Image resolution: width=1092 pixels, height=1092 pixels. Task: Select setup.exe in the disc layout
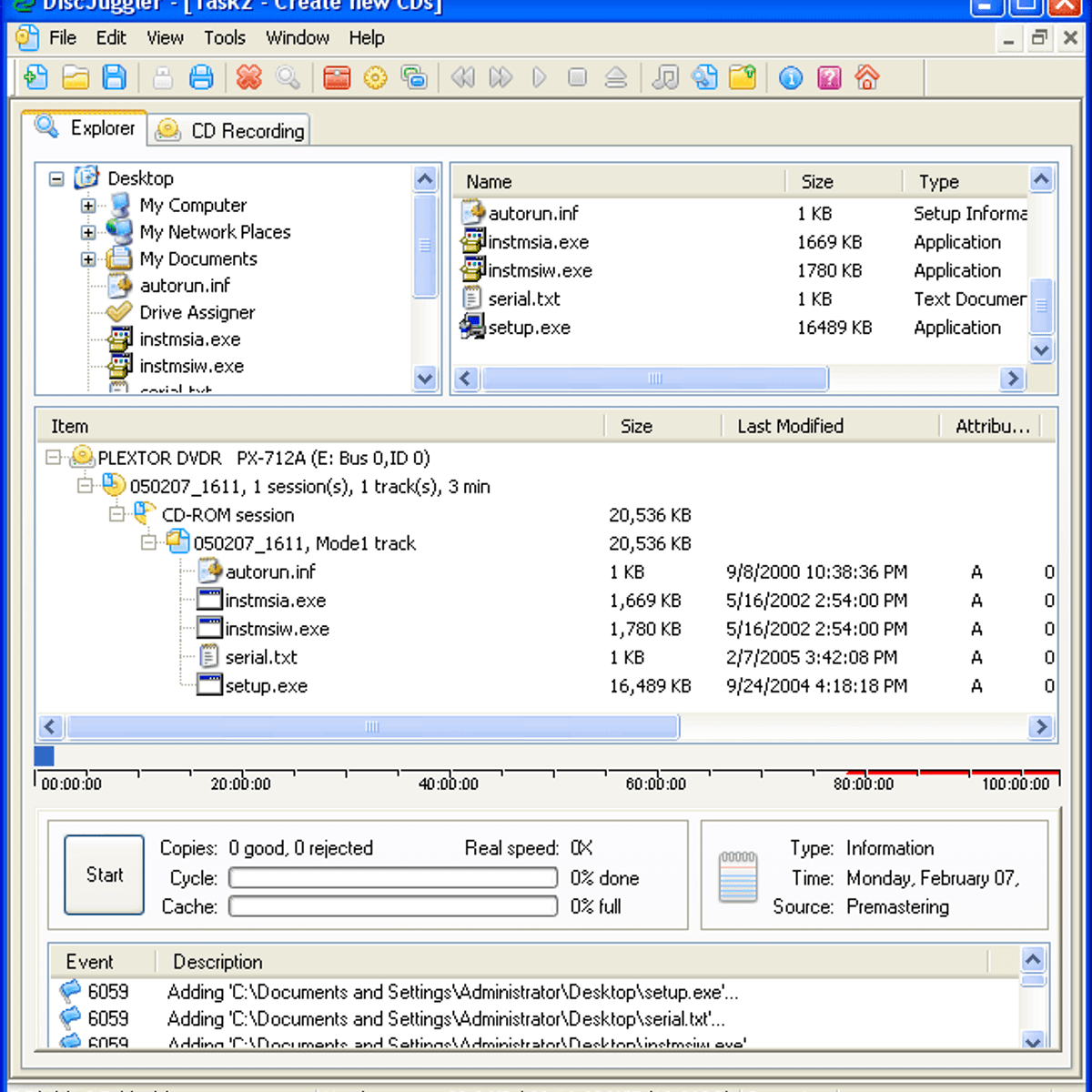pyautogui.click(x=266, y=686)
